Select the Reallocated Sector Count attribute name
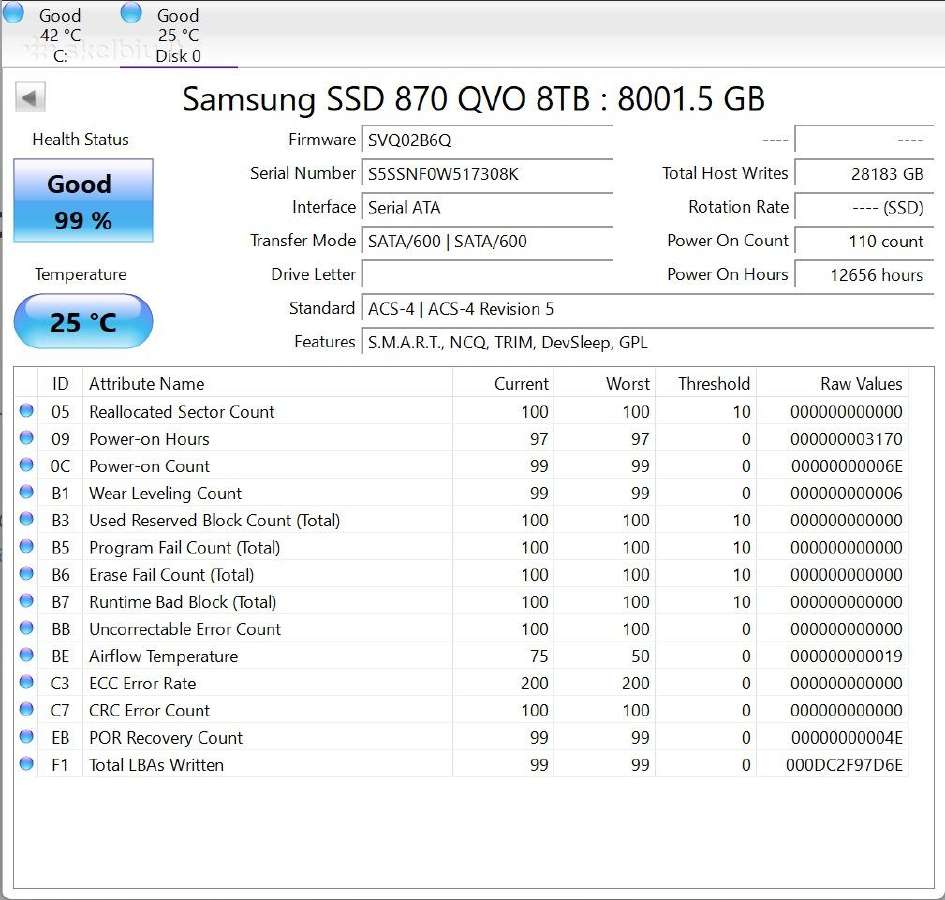This screenshot has width=945, height=900. coord(181,412)
